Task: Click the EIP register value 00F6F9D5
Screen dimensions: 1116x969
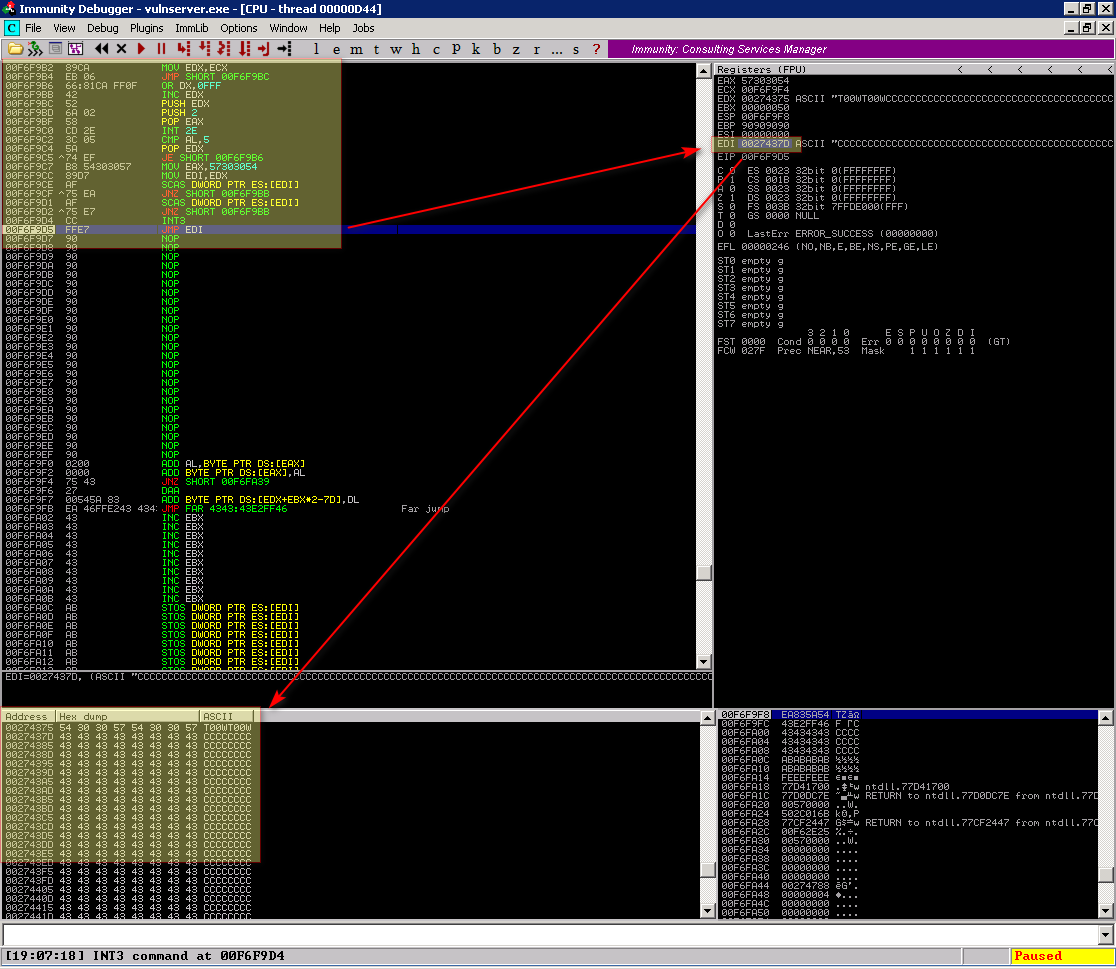Action: click(x=764, y=157)
